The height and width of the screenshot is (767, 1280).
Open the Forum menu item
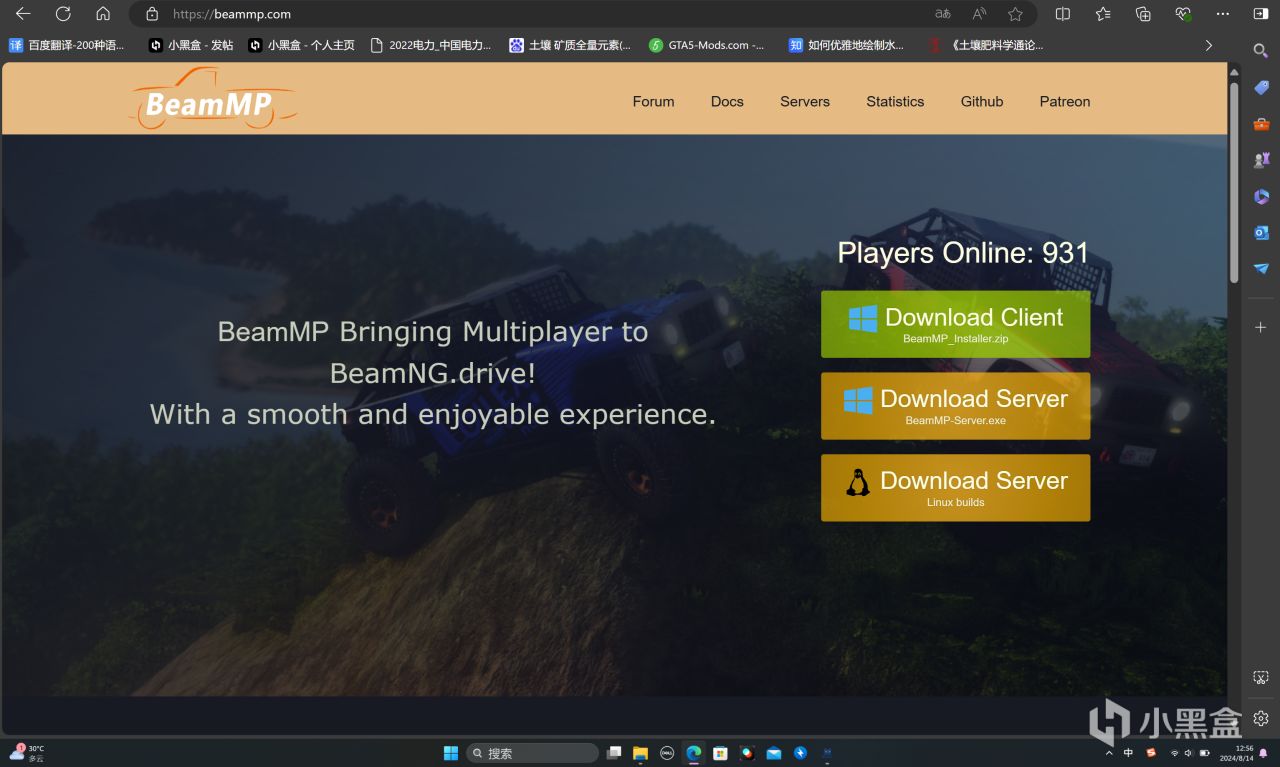653,101
